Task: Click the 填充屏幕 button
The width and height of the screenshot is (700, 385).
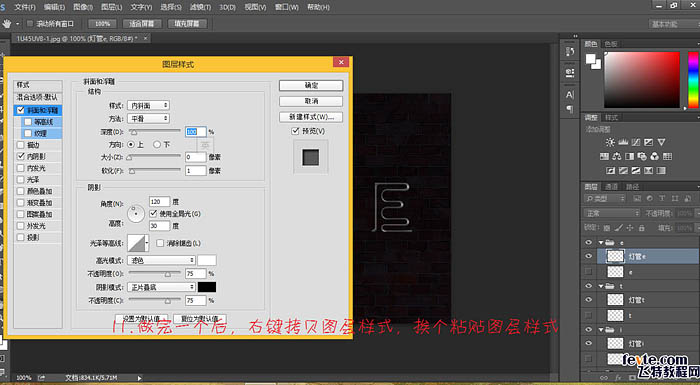Action: click(x=187, y=24)
